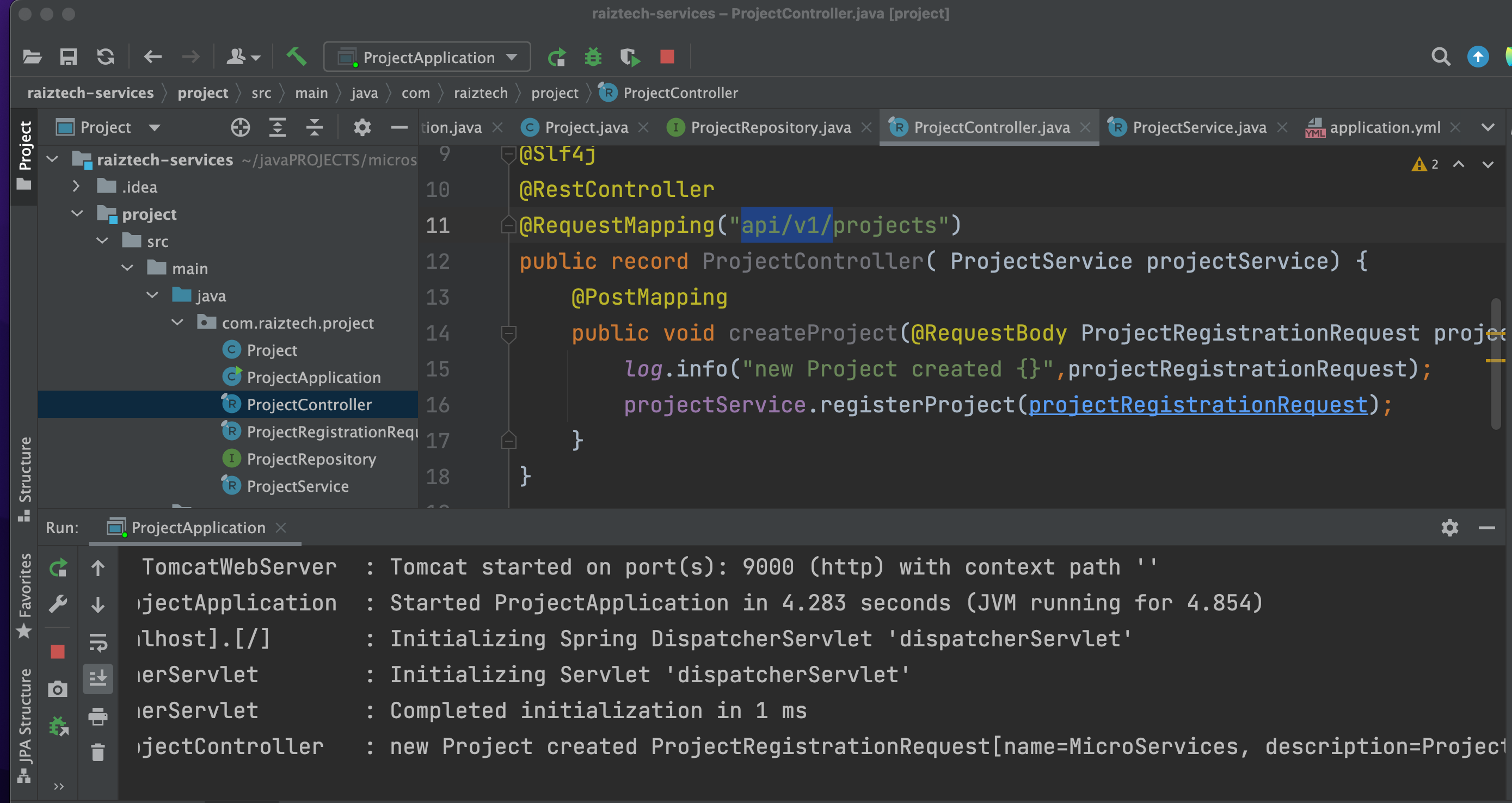The image size is (1512, 803).
Task: Collapse the main folder
Action: coord(127,268)
